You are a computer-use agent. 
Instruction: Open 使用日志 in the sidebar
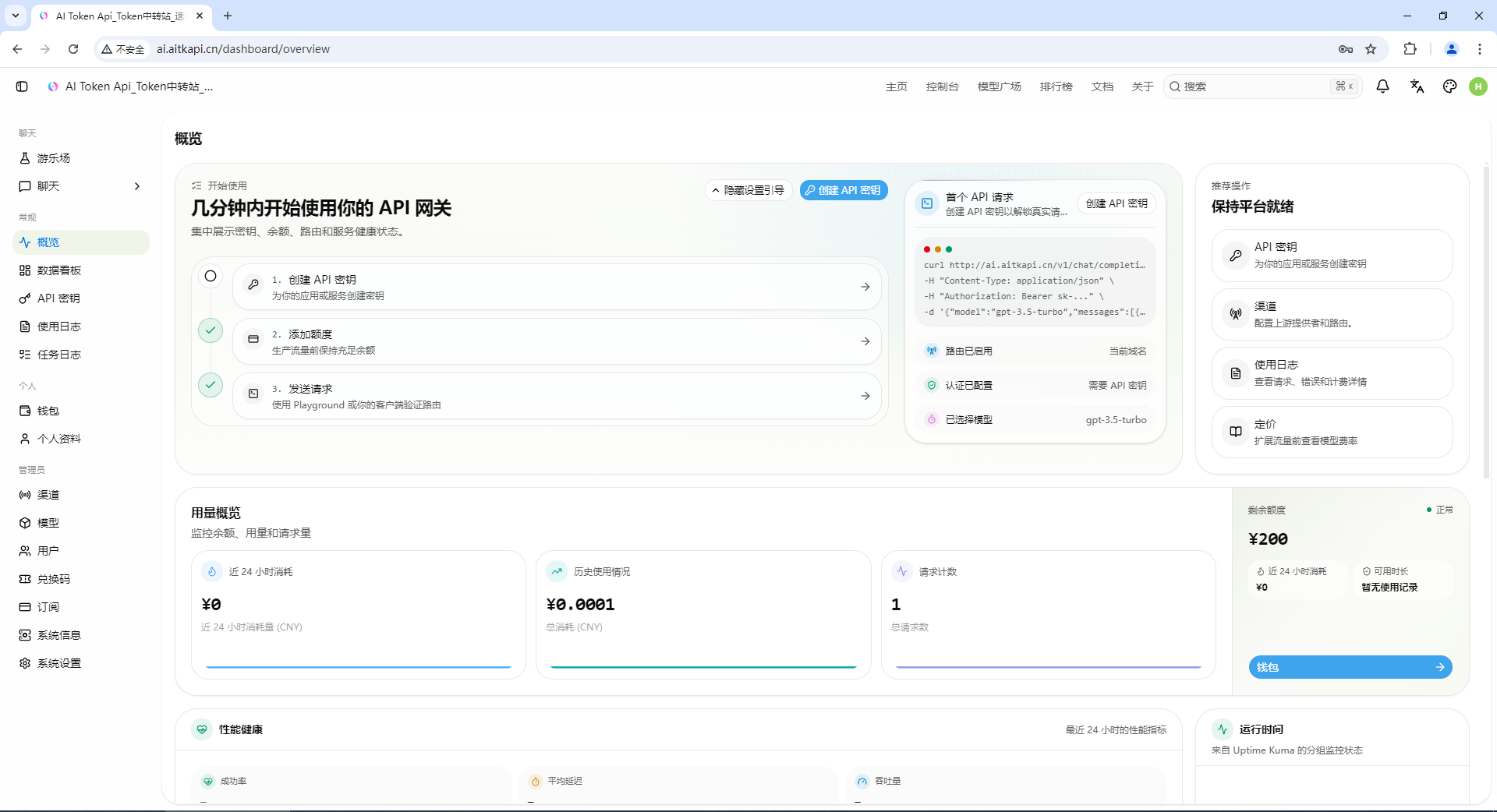[81, 327]
